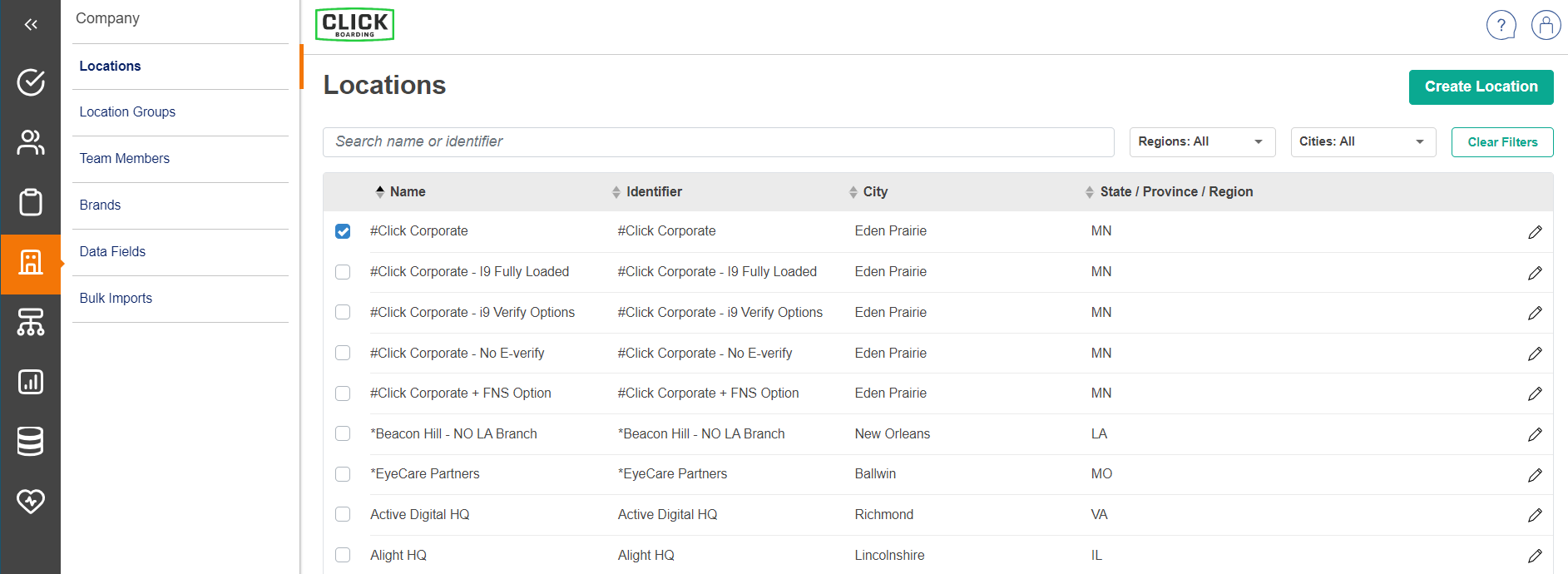The width and height of the screenshot is (1568, 574).
Task: Open the org chart icon in sidebar
Action: click(x=31, y=322)
